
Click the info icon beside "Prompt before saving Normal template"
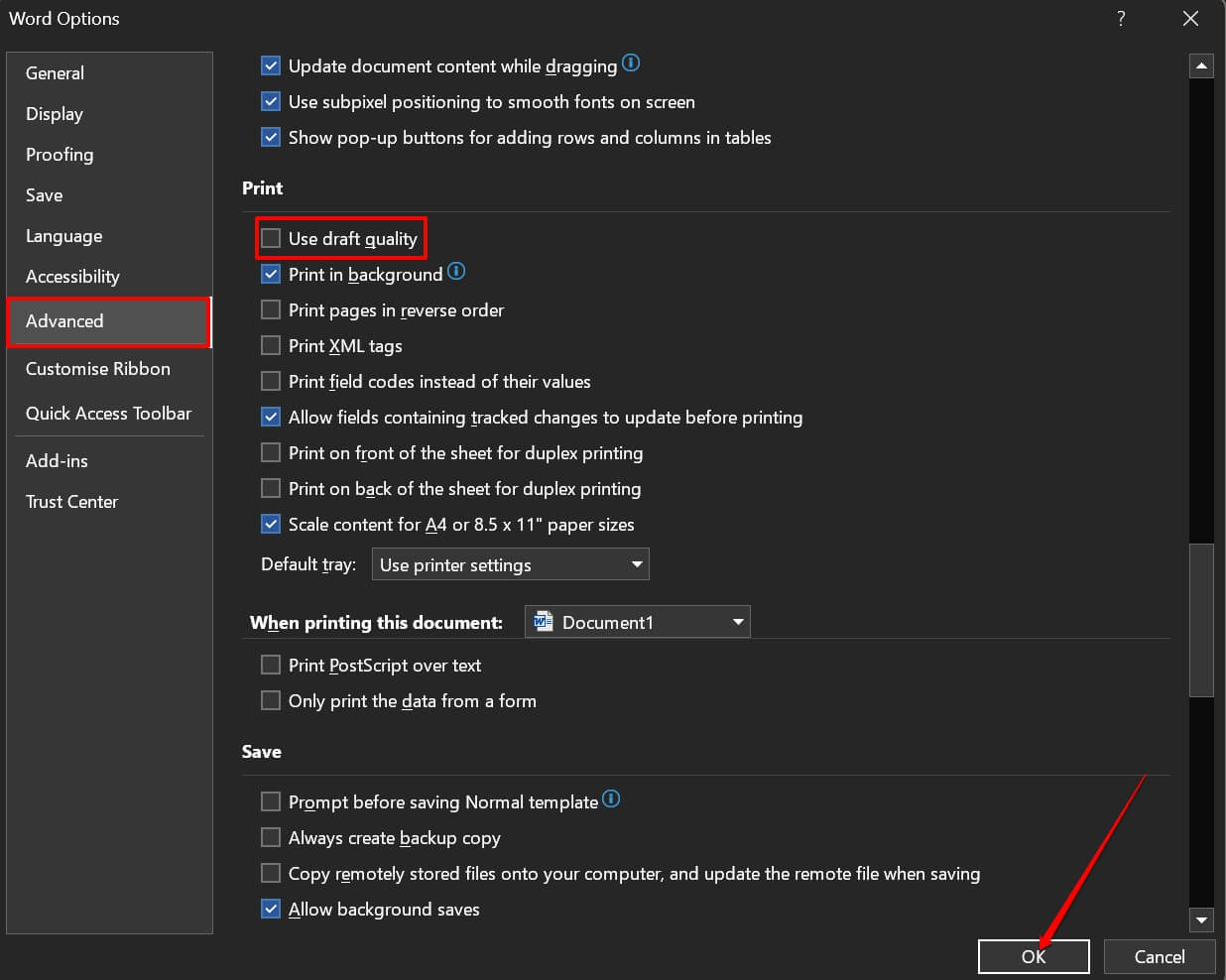click(x=612, y=798)
